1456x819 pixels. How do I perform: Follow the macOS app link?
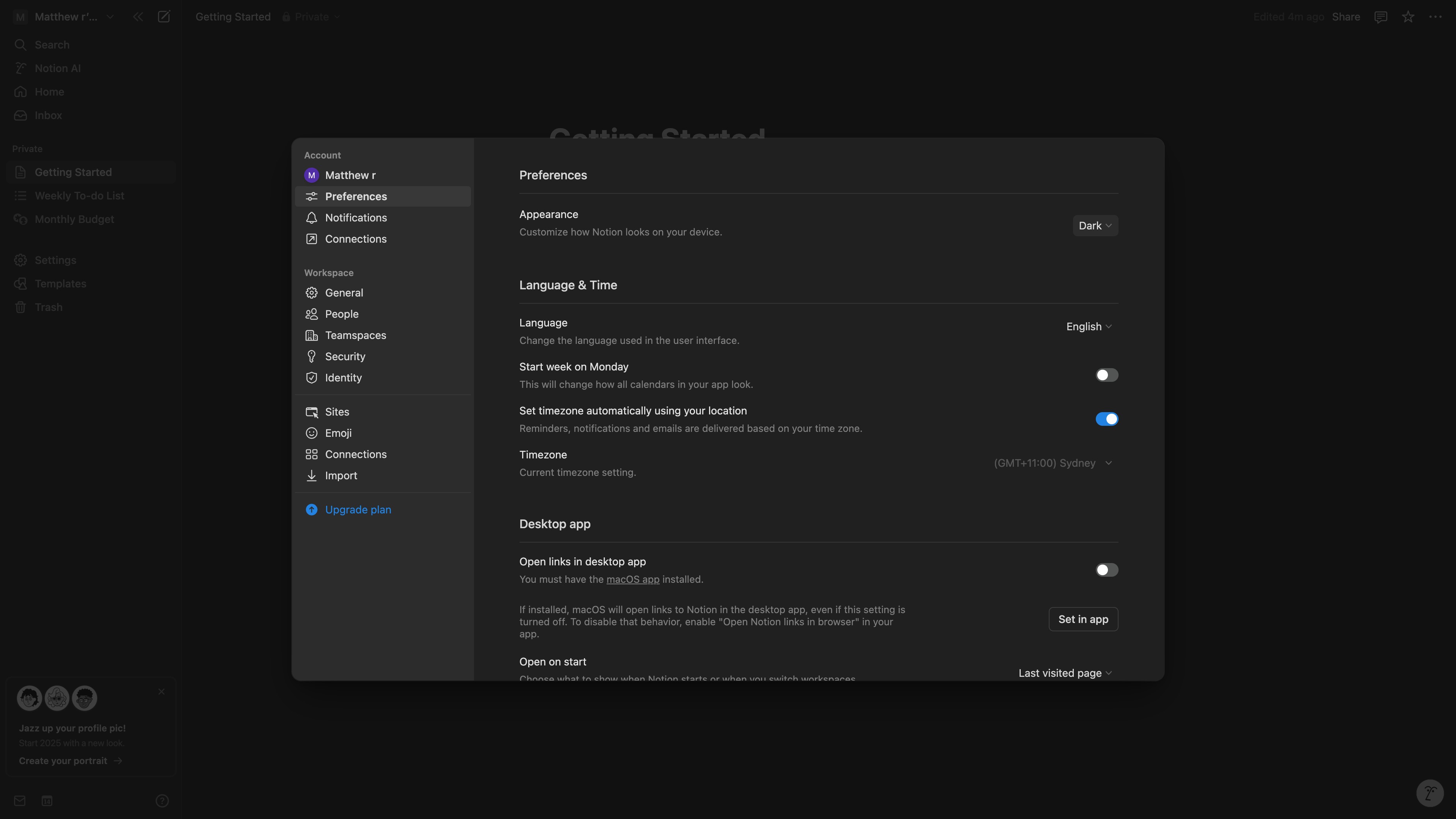632,579
